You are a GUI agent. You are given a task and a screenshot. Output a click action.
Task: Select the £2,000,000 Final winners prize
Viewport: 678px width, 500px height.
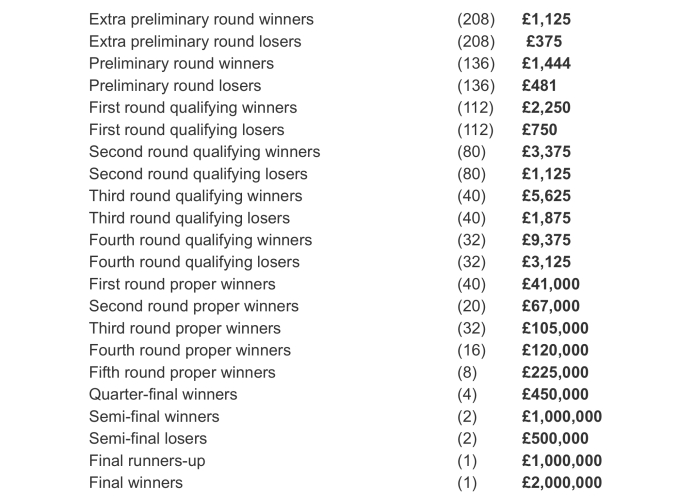point(562,482)
